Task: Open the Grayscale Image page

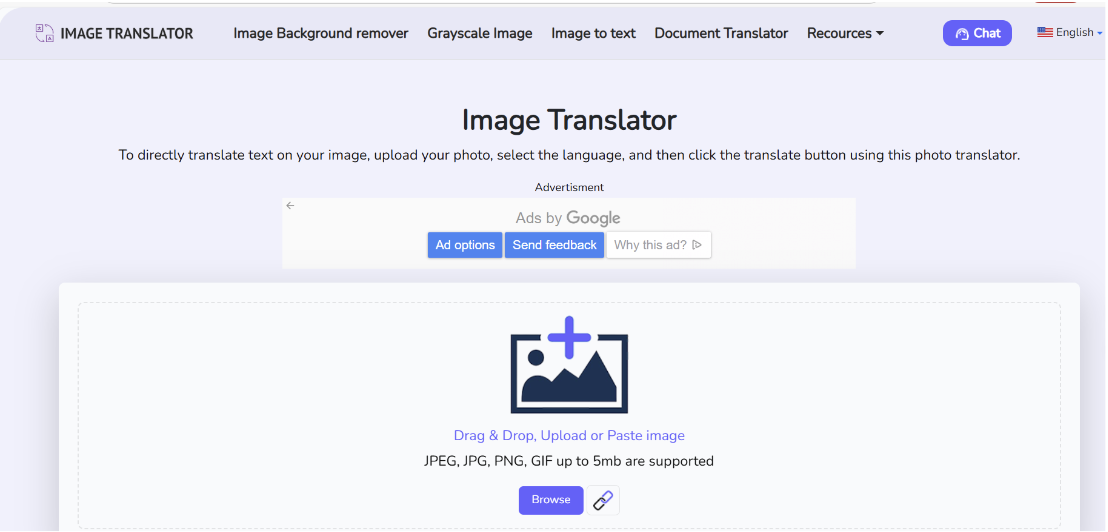Action: click(480, 33)
